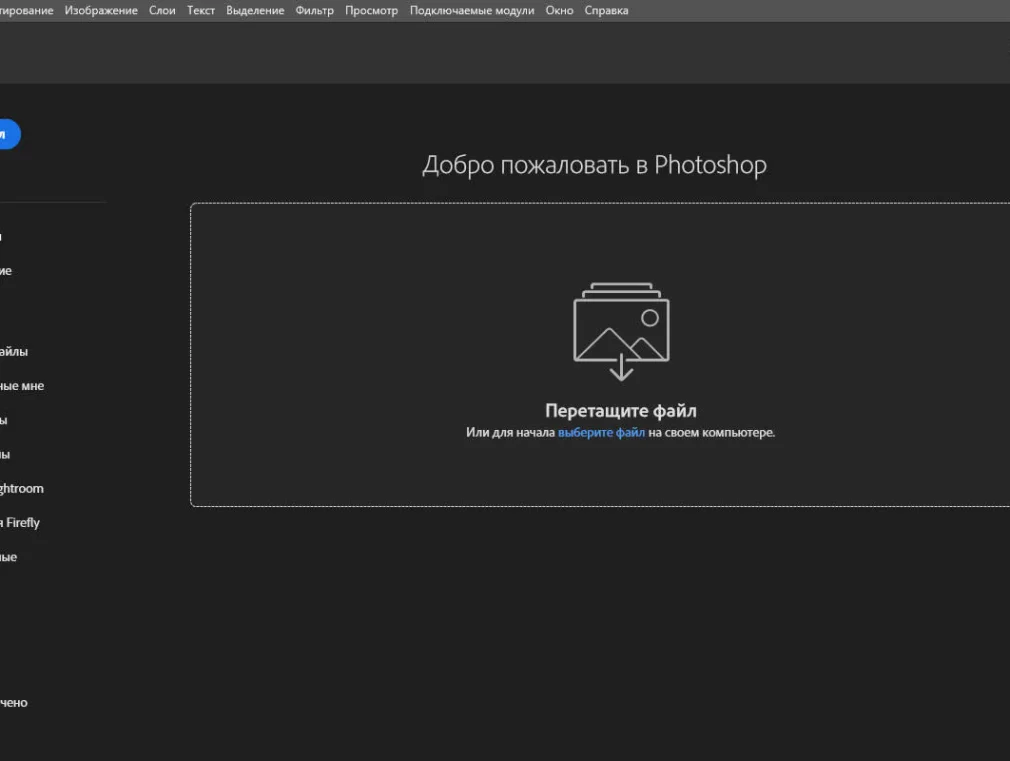Image resolution: width=1010 pixels, height=761 pixels.
Task: Open the partially visible Редактирование menu
Action: click(26, 11)
